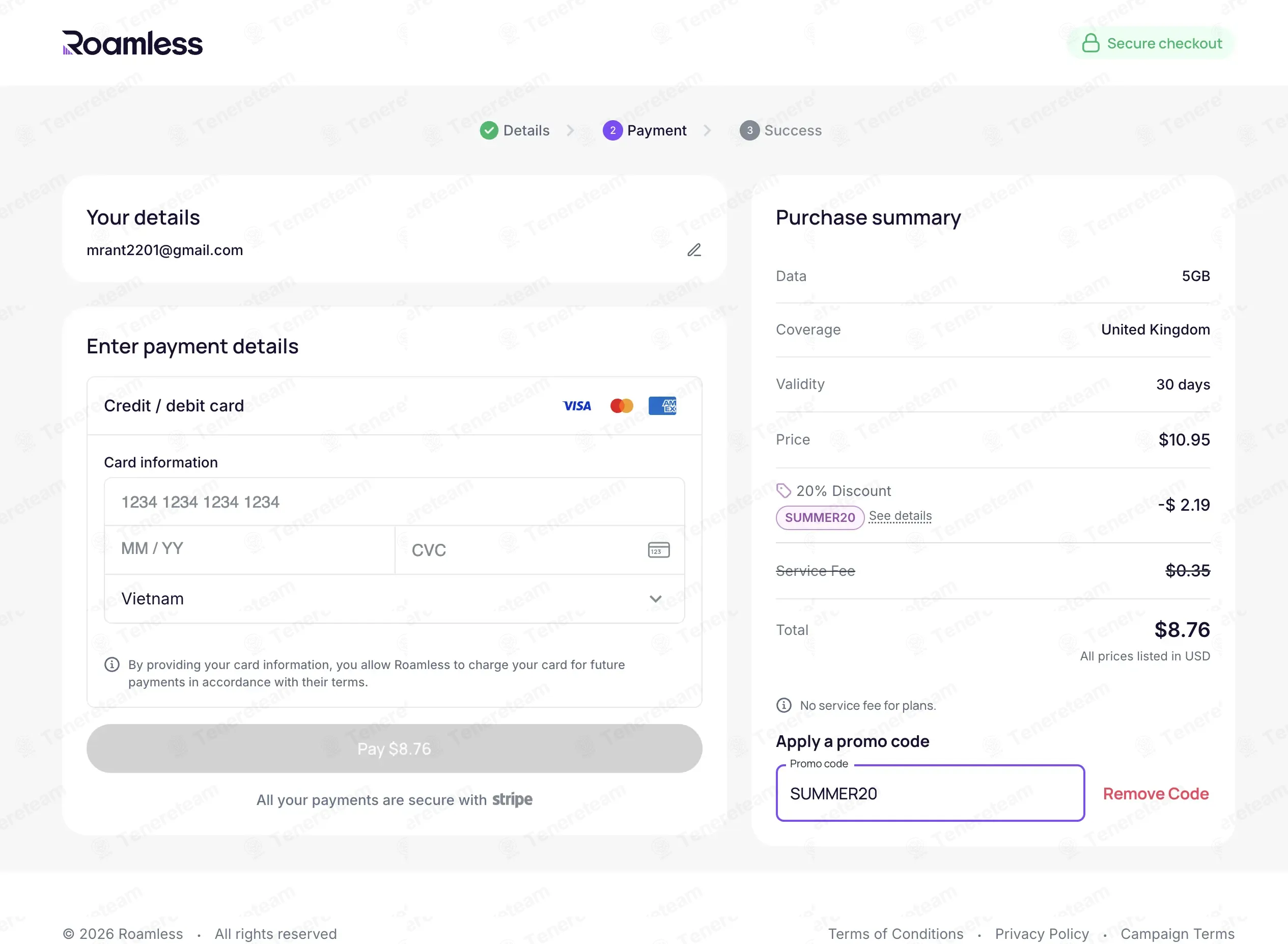1288x944 pixels.
Task: Click the Service Fee struck-through label
Action: click(x=815, y=570)
